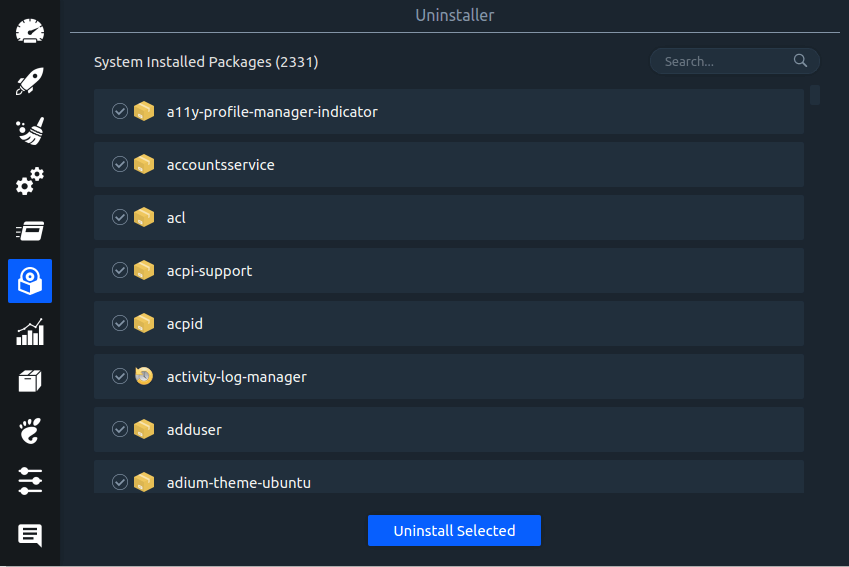Click the System Installed Packages (2331) heading
This screenshot has height=567, width=849.
(206, 62)
